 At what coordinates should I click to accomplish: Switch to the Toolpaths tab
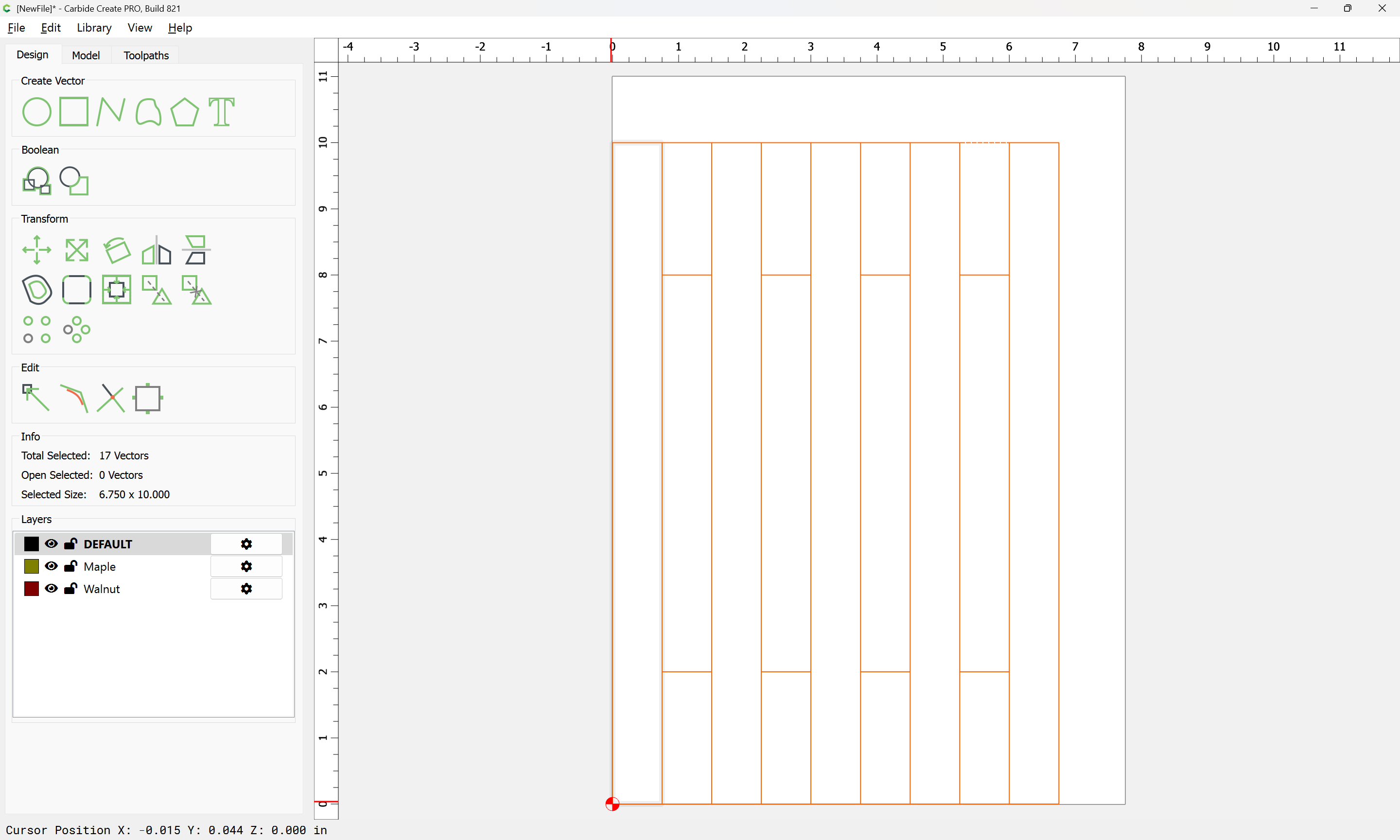tap(146, 55)
